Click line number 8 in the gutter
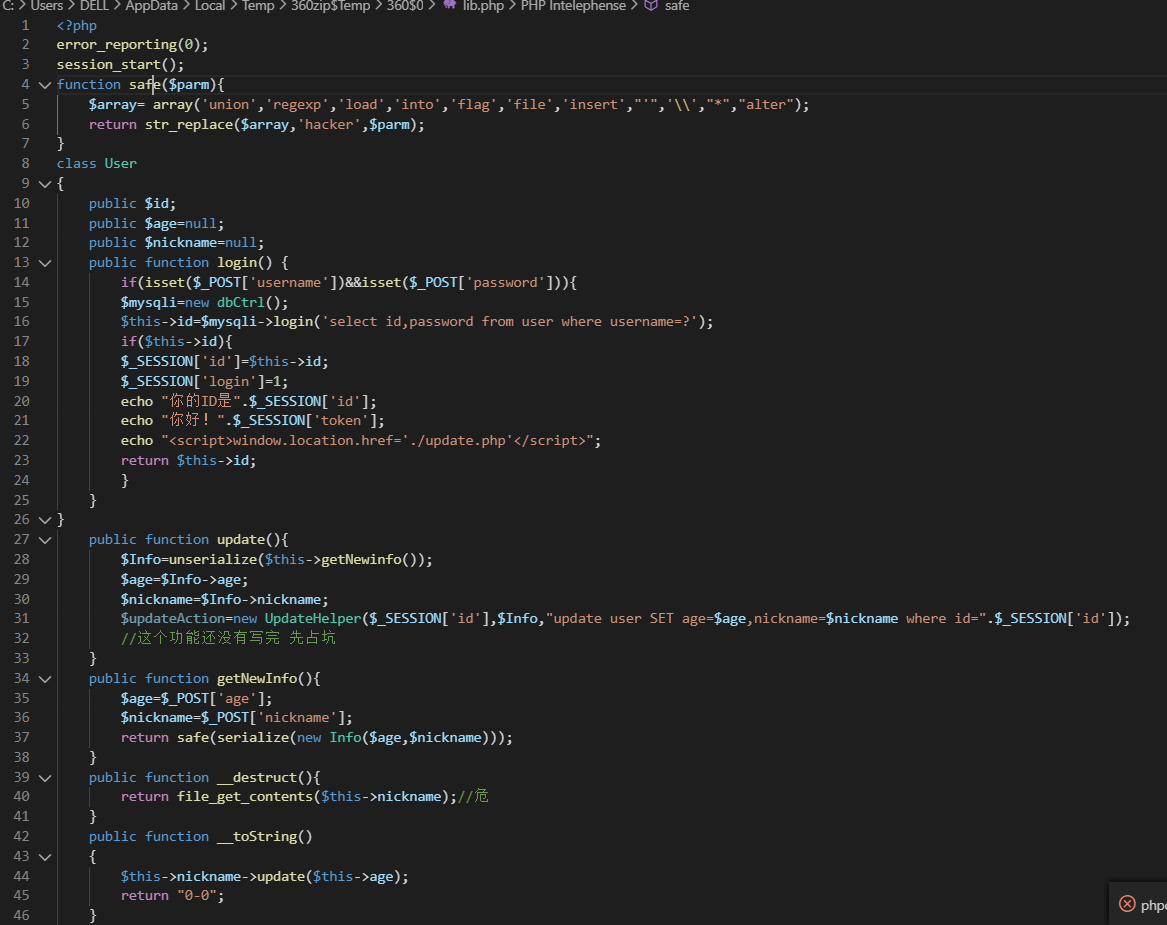 click(25, 163)
